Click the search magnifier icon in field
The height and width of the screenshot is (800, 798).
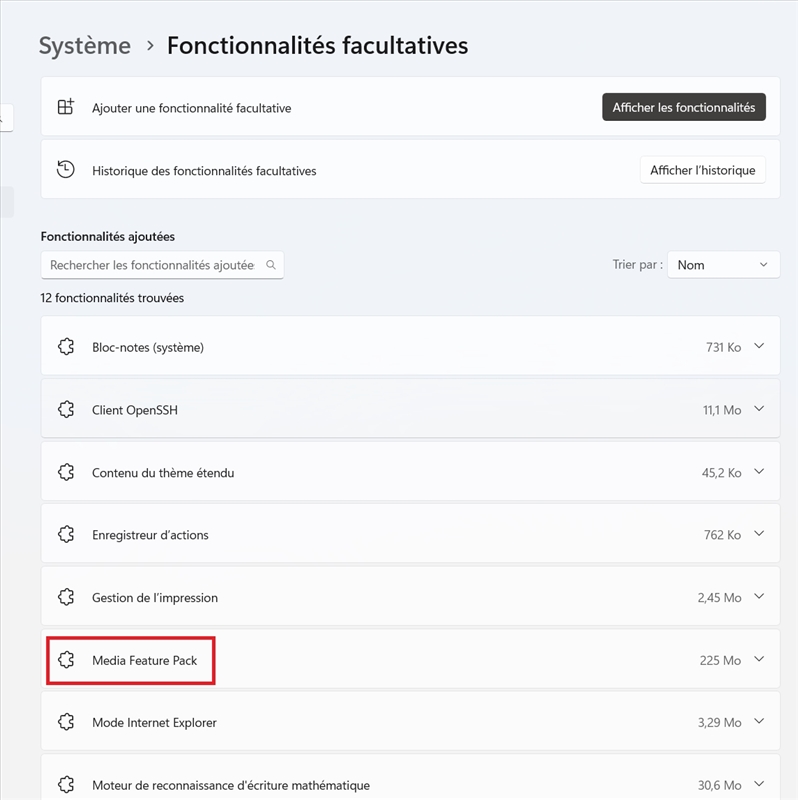click(x=271, y=265)
